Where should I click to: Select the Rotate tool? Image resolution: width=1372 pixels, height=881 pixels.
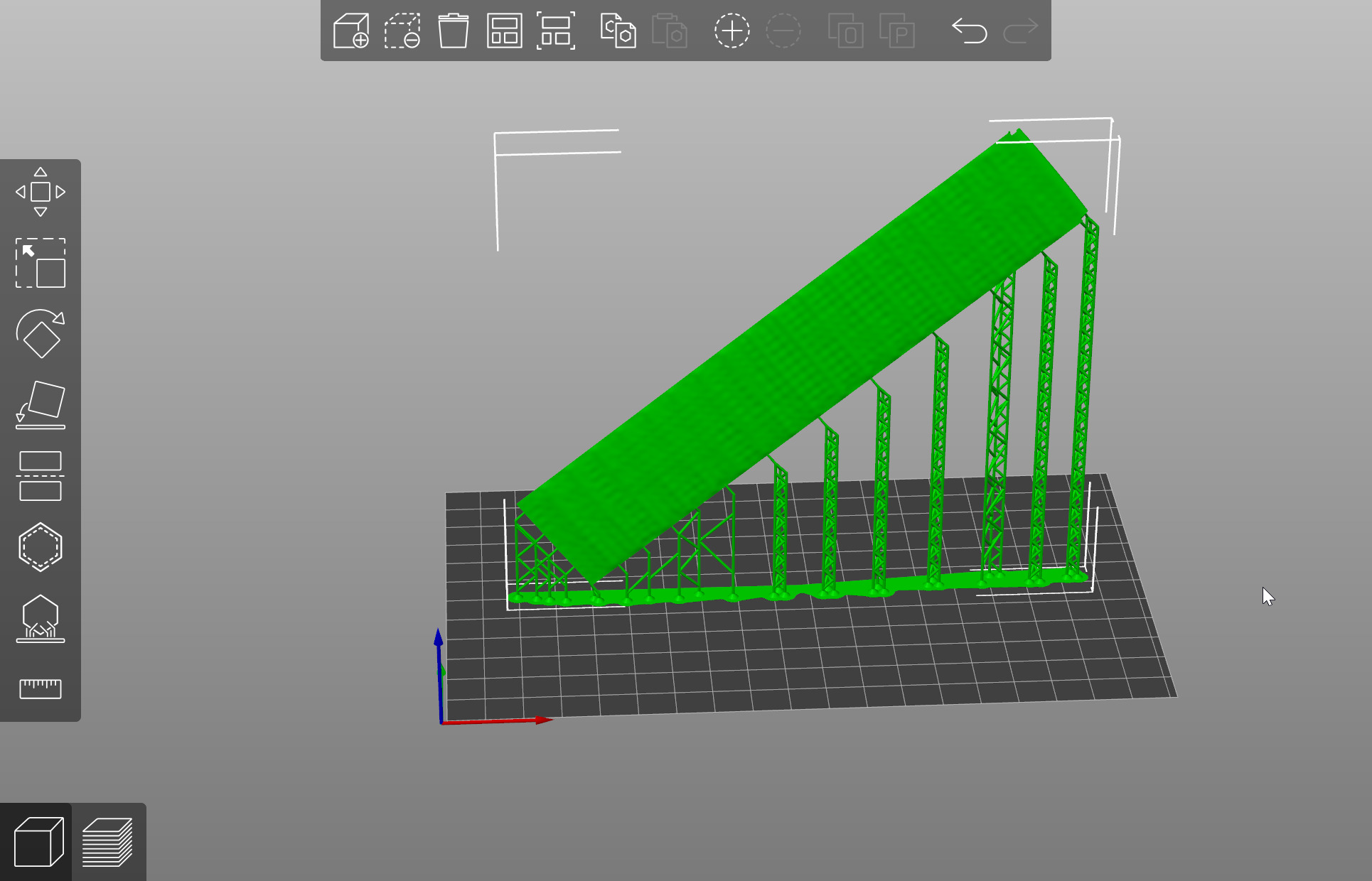[41, 334]
